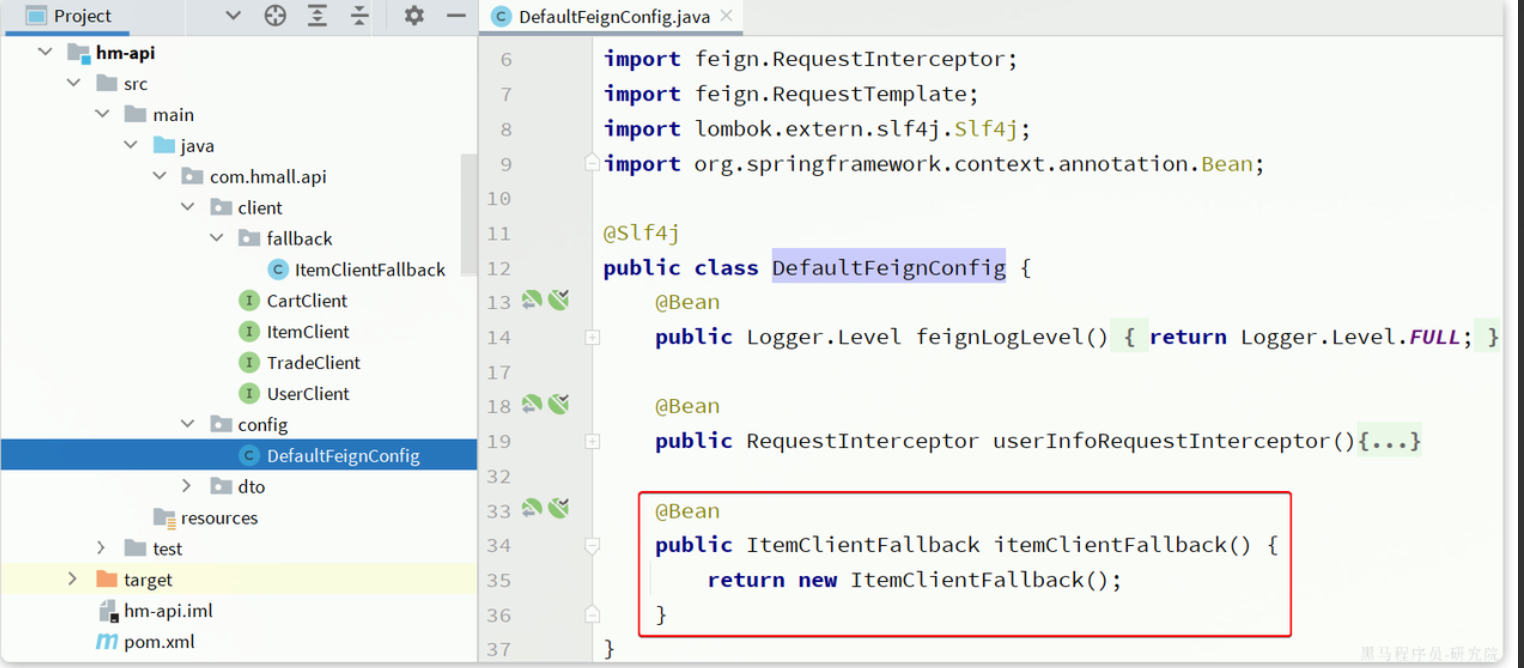Unfold the userInfoRequestInterceptor method on line 19
Screen dimensions: 1524x668
click(592, 442)
